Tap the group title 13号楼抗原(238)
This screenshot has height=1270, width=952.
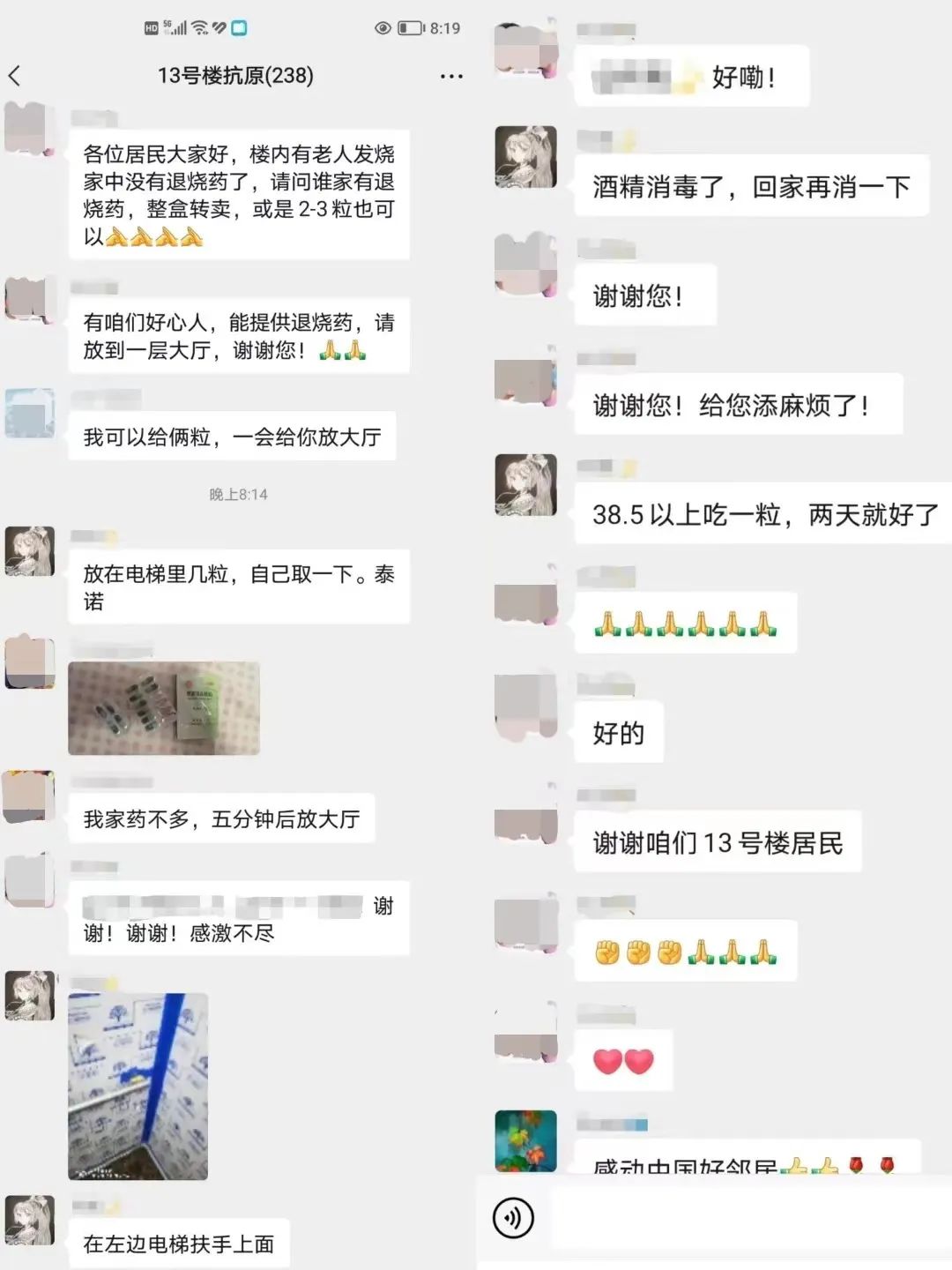pyautogui.click(x=235, y=76)
